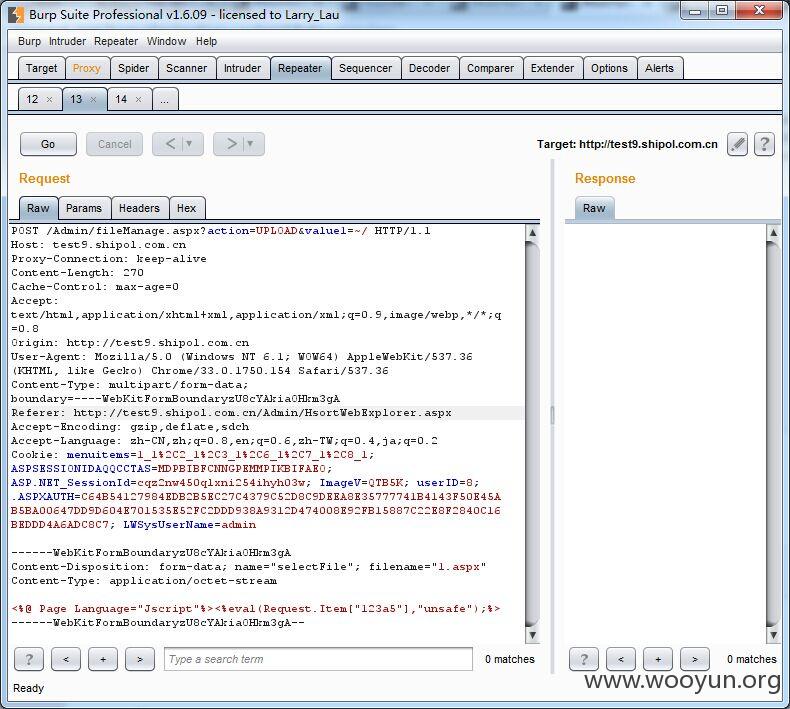This screenshot has height=709, width=790.
Task: Click the request search term field
Action: [318, 659]
